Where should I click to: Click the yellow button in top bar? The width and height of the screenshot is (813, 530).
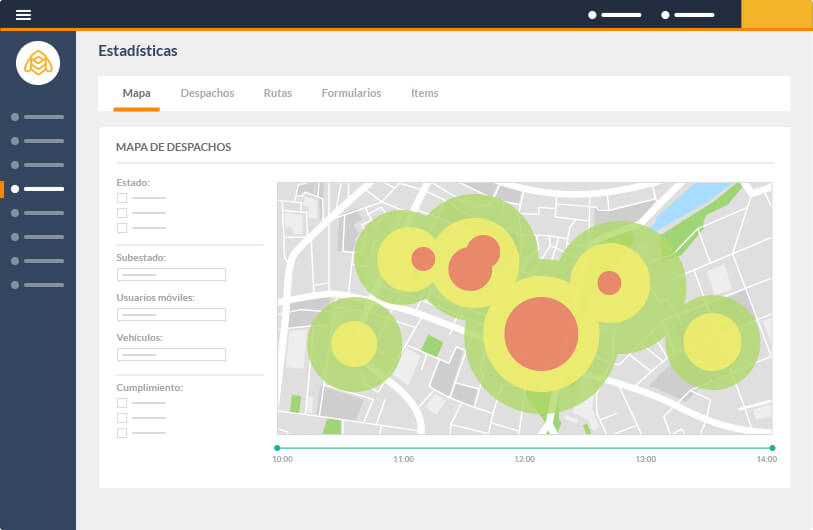777,14
